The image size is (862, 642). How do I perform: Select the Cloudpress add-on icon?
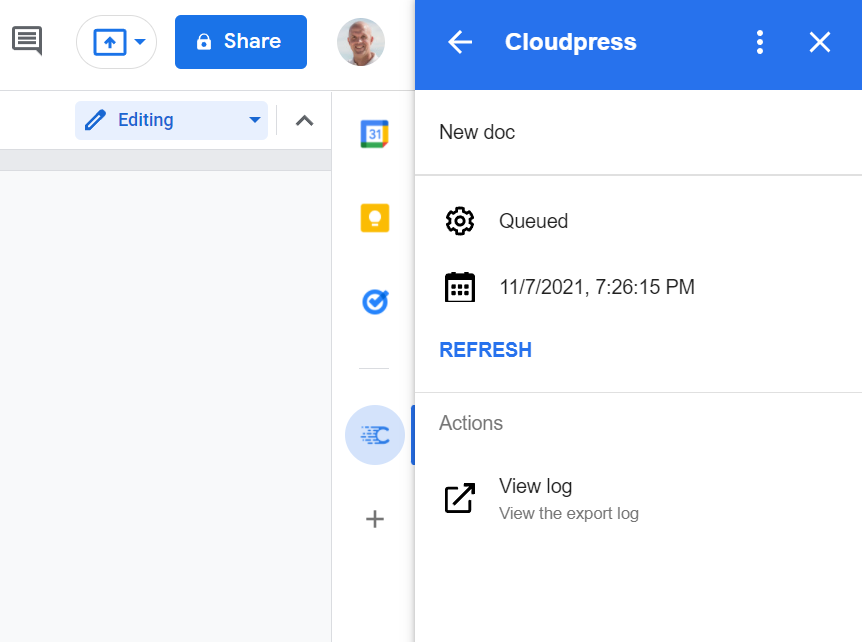[375, 435]
